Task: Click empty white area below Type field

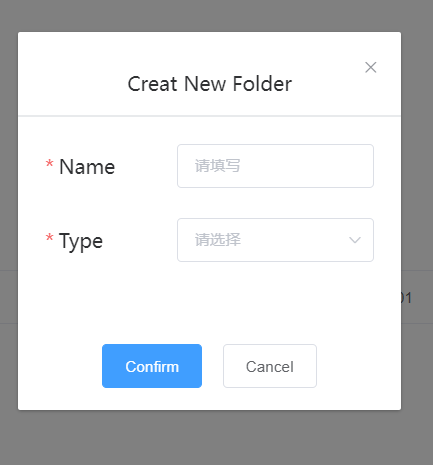Action: pyautogui.click(x=209, y=300)
